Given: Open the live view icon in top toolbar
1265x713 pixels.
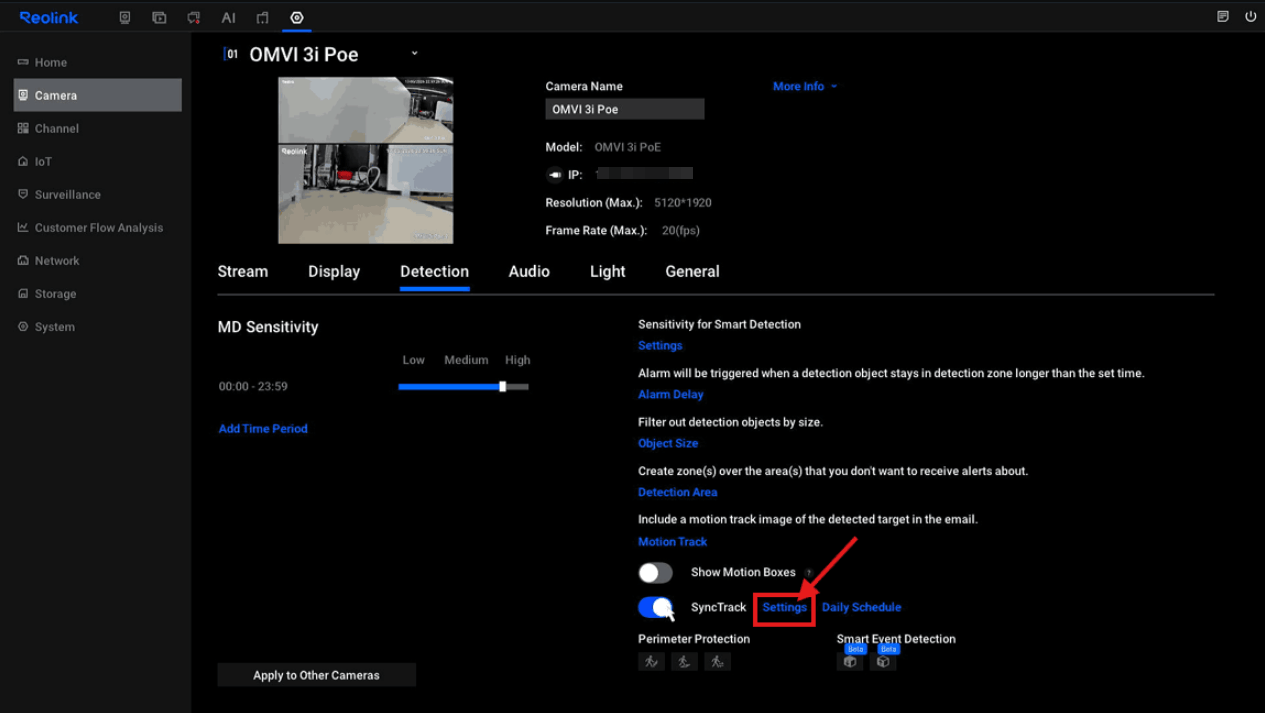Looking at the screenshot, I should pyautogui.click(x=125, y=17).
